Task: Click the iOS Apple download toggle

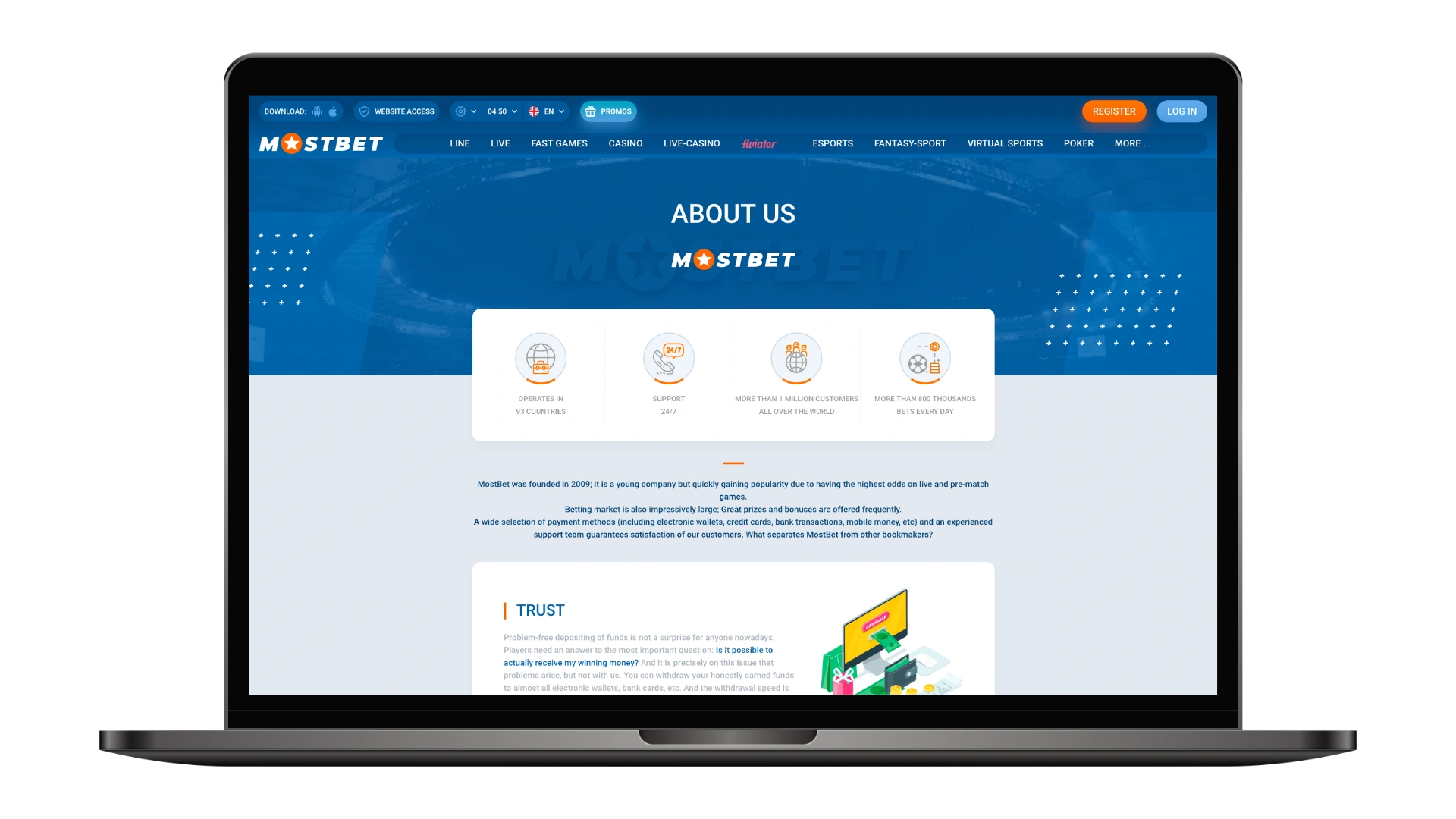Action: (x=333, y=111)
